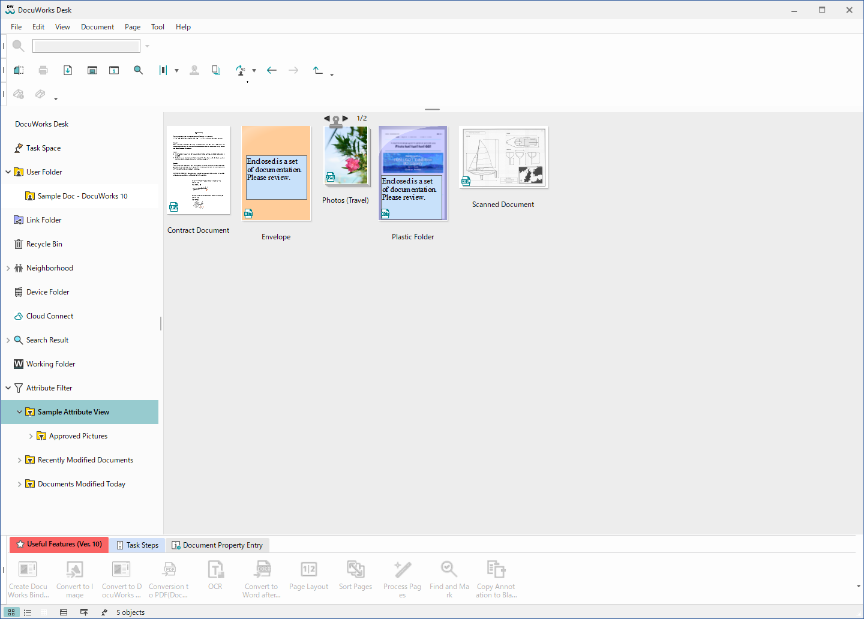The image size is (864, 619).
Task: Expand the Approved Pictures node
Action: 30,436
